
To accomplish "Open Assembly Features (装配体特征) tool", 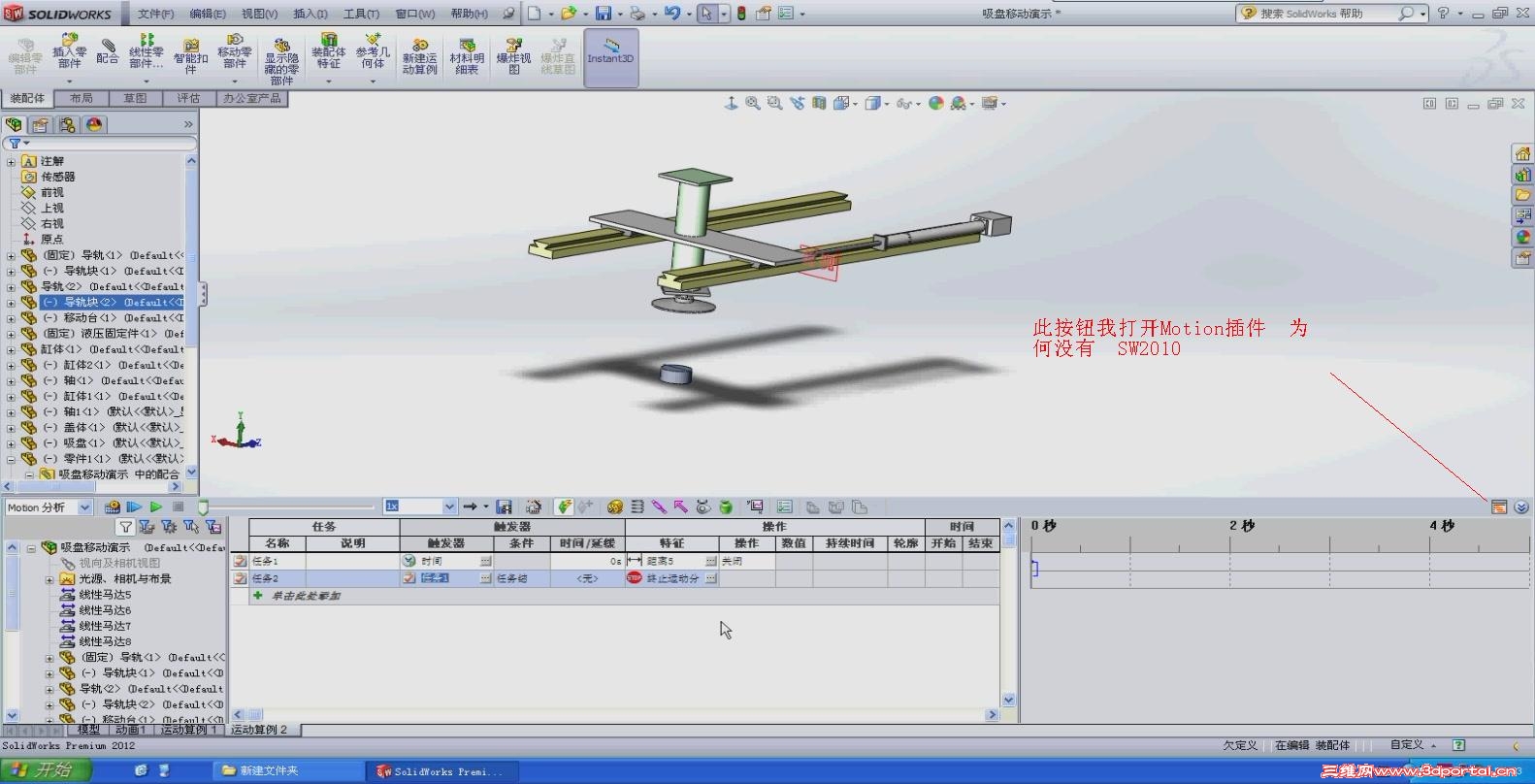I will click(x=329, y=51).
